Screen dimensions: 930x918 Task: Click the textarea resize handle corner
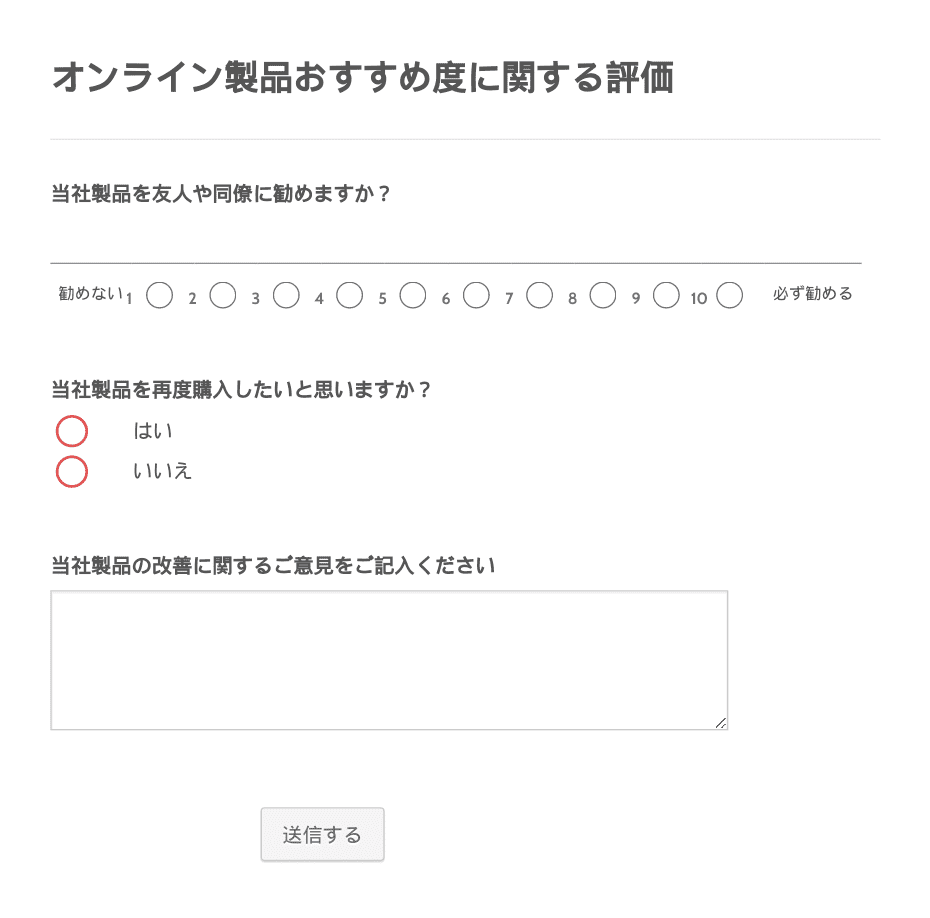pos(721,723)
